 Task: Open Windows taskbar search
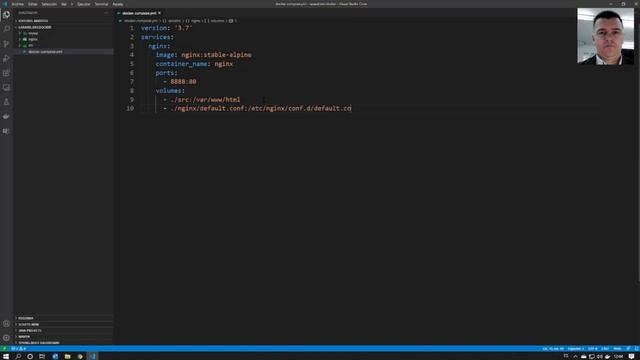click(x=18, y=356)
